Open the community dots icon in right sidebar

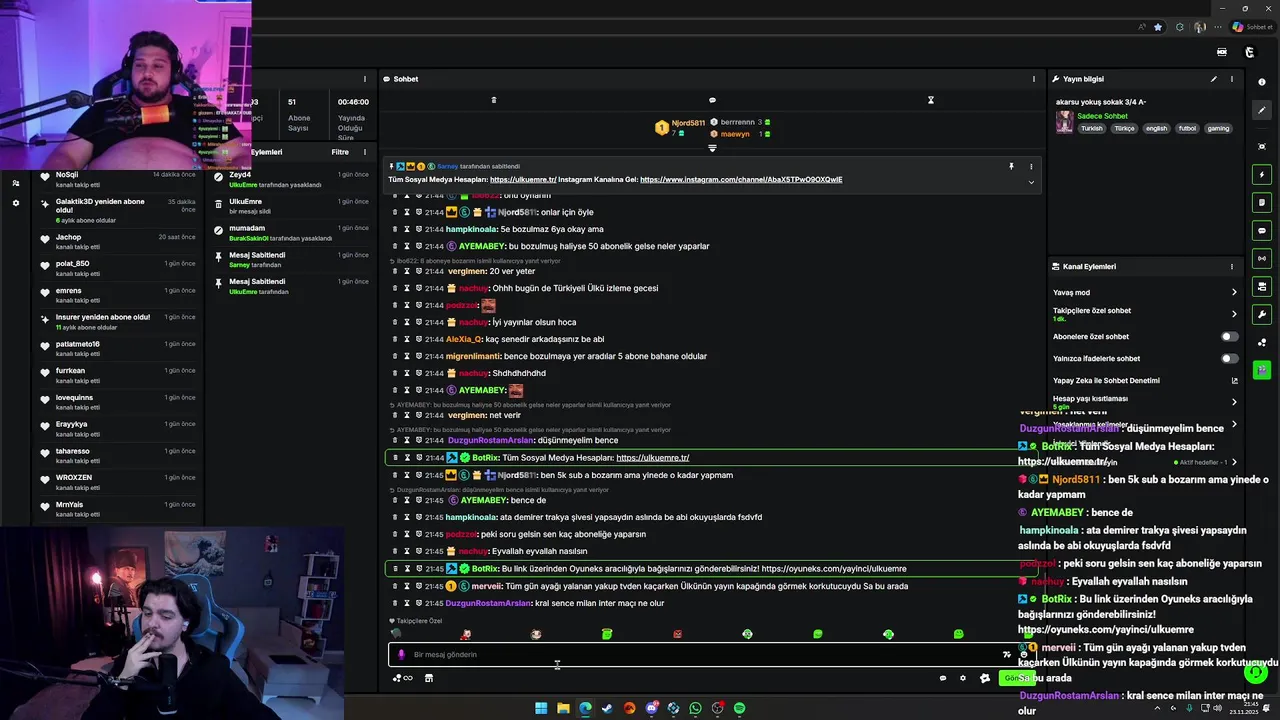coord(1262,342)
